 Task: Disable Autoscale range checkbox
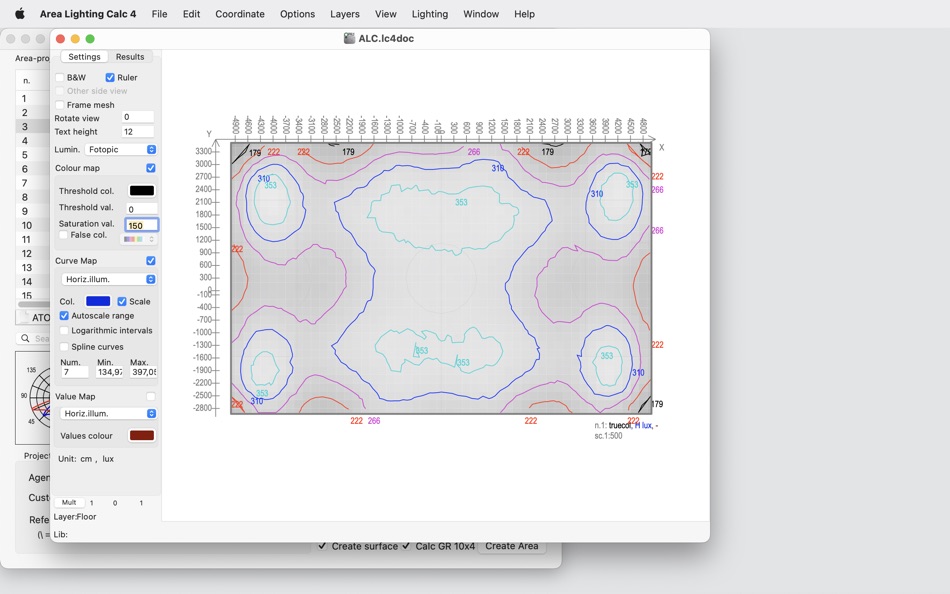tap(64, 316)
